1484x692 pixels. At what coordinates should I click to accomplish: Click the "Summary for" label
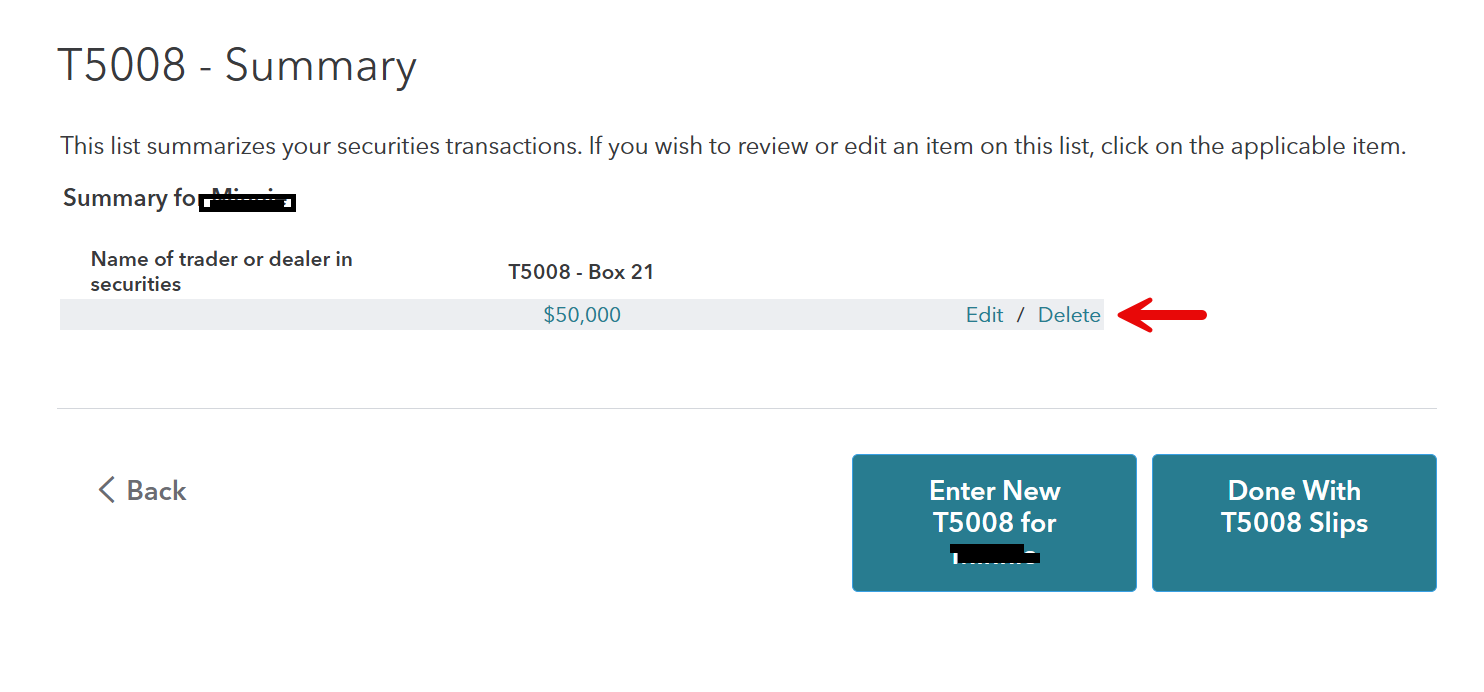[130, 198]
